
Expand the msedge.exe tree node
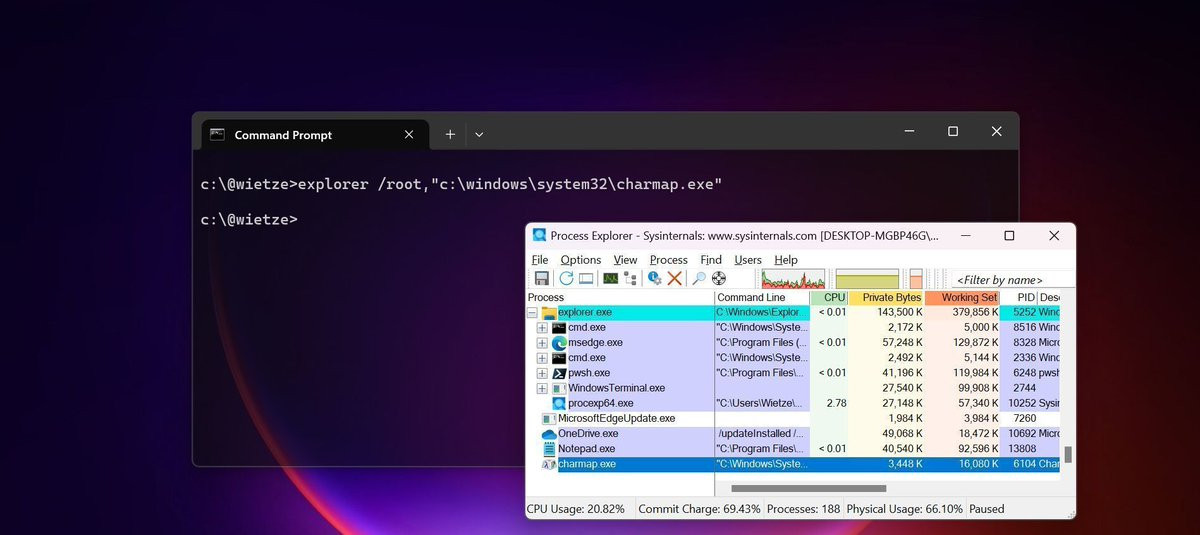[x=542, y=343]
